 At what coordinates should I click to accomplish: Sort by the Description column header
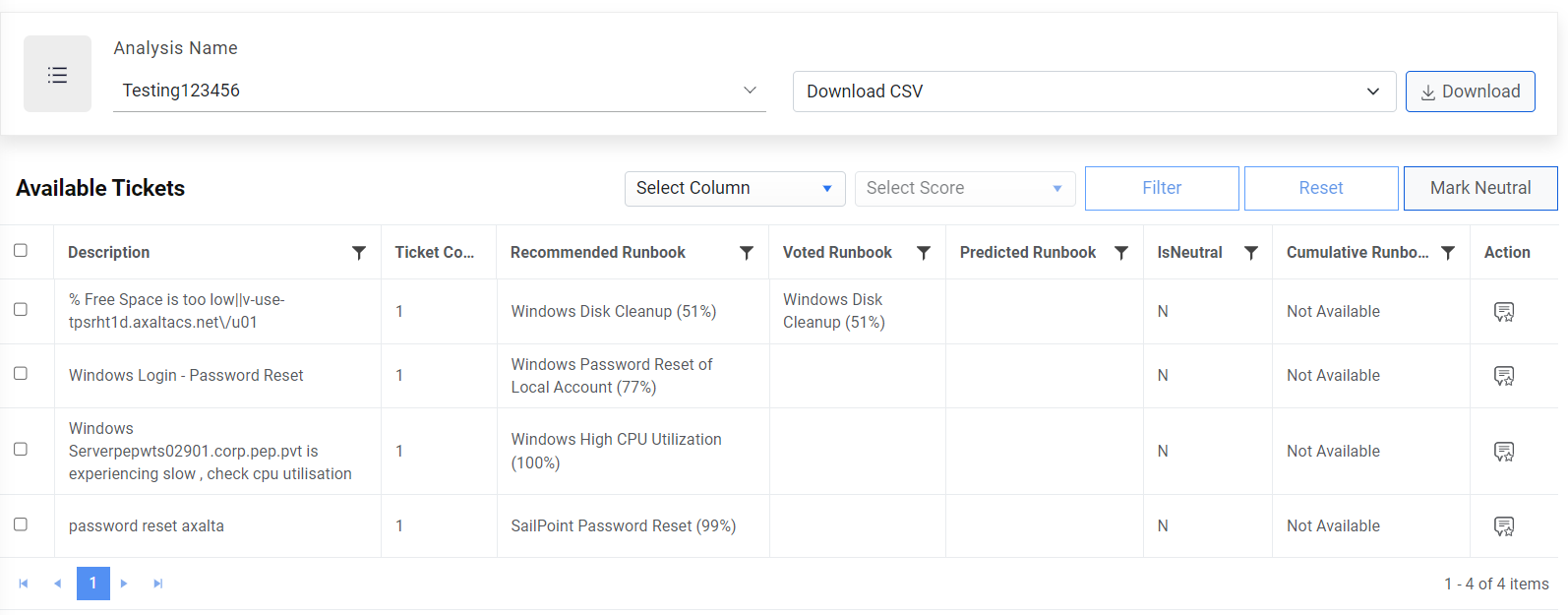(109, 253)
